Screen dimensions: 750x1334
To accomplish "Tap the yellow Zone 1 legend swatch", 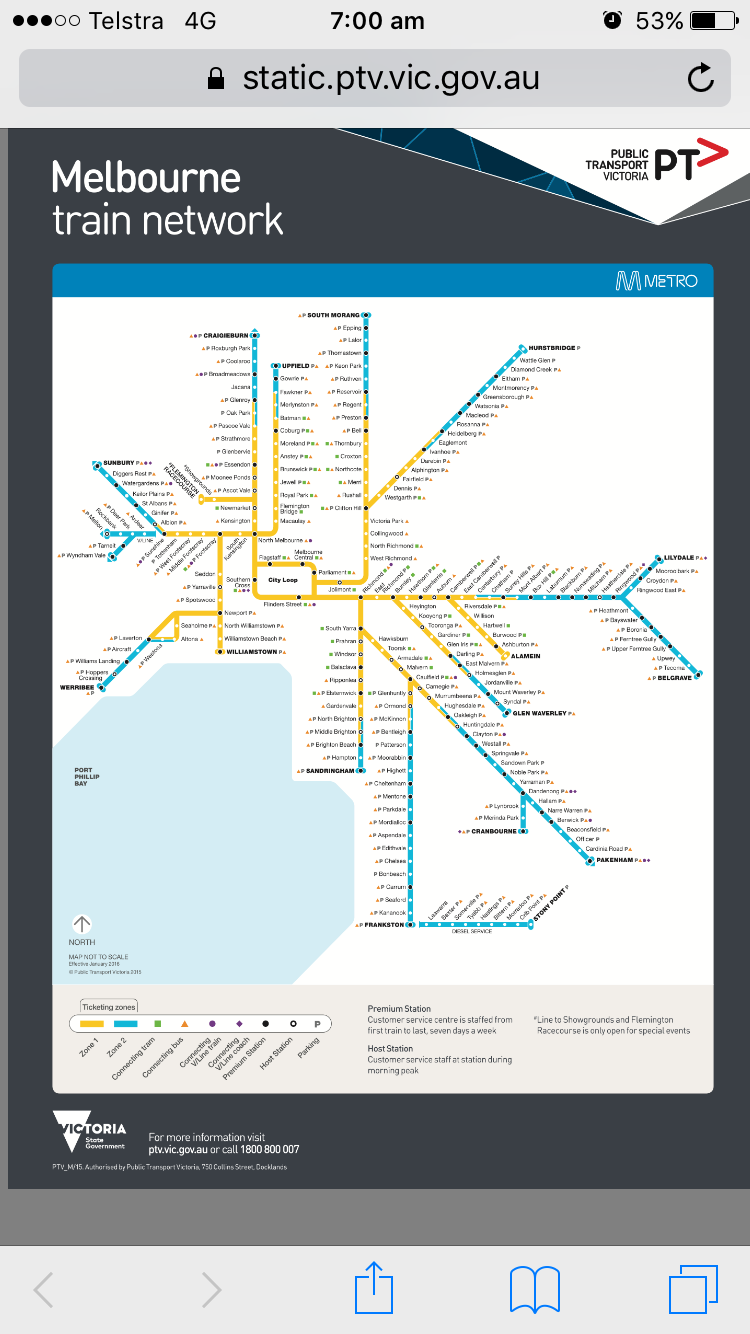I will pos(92,1024).
